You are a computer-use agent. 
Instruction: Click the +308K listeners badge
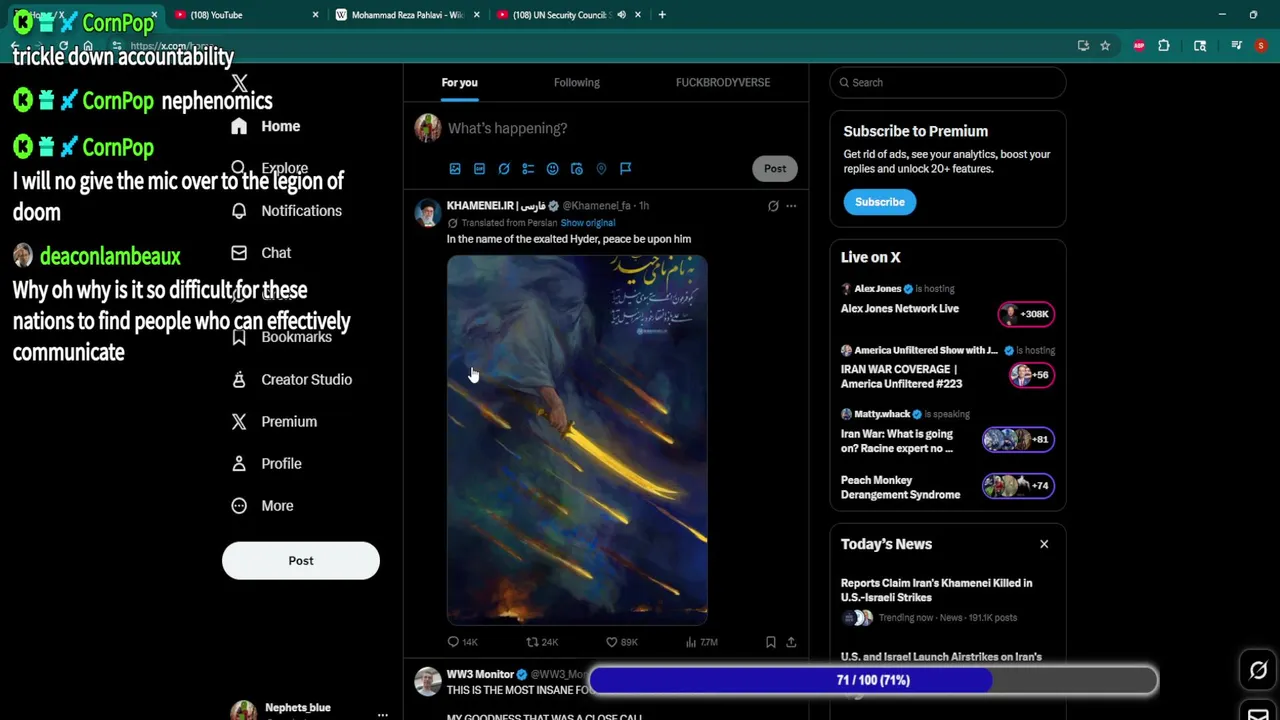[1026, 314]
